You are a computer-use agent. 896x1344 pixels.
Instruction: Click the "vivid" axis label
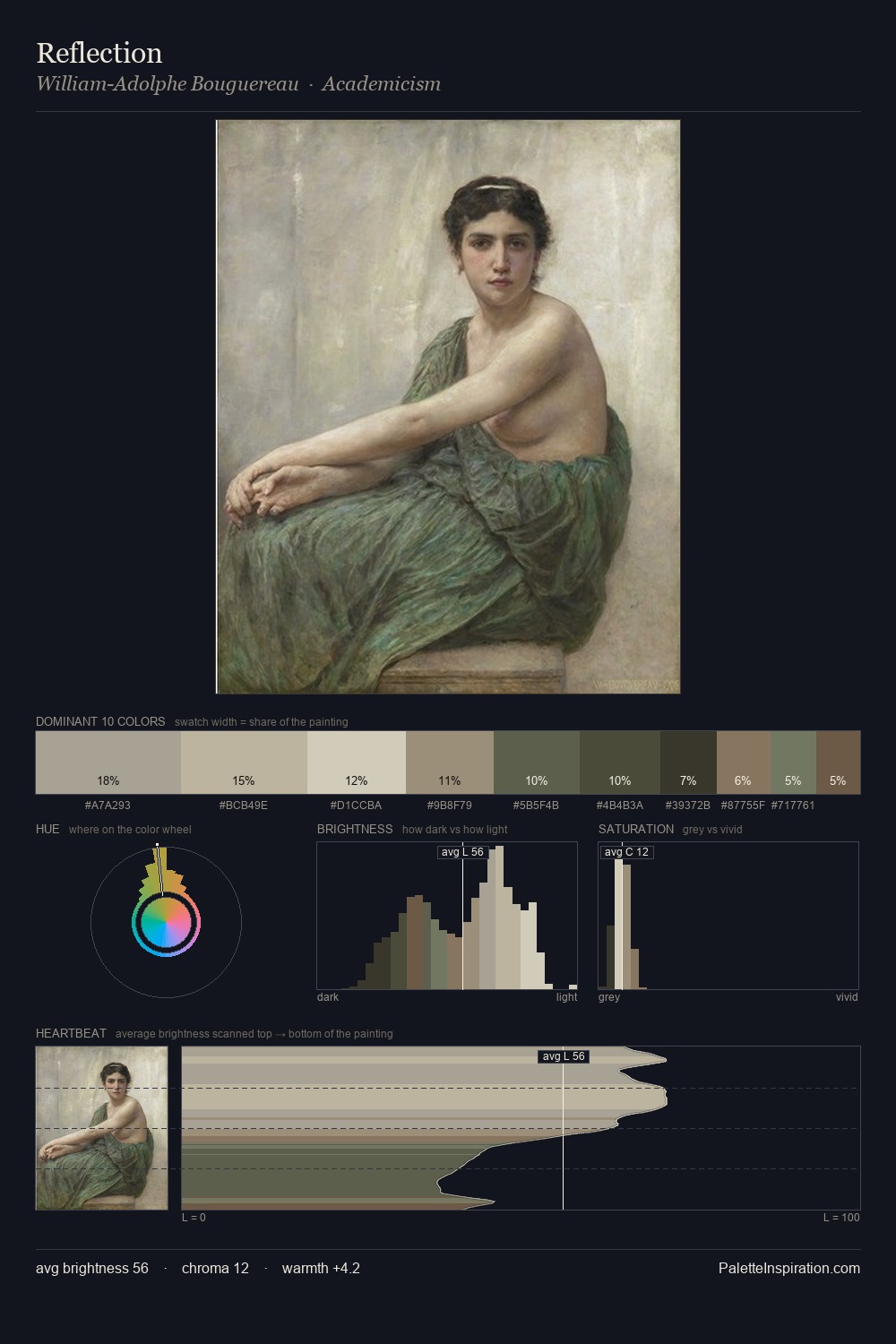point(847,997)
